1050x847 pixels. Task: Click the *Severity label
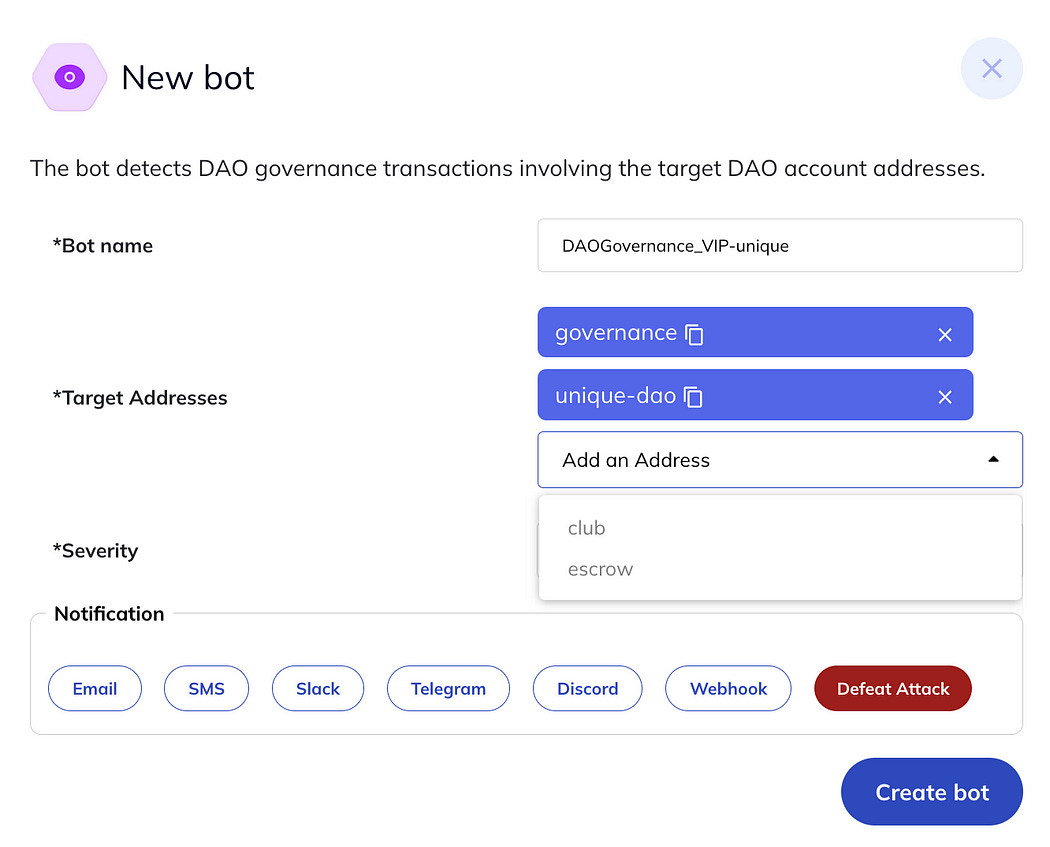[95, 551]
